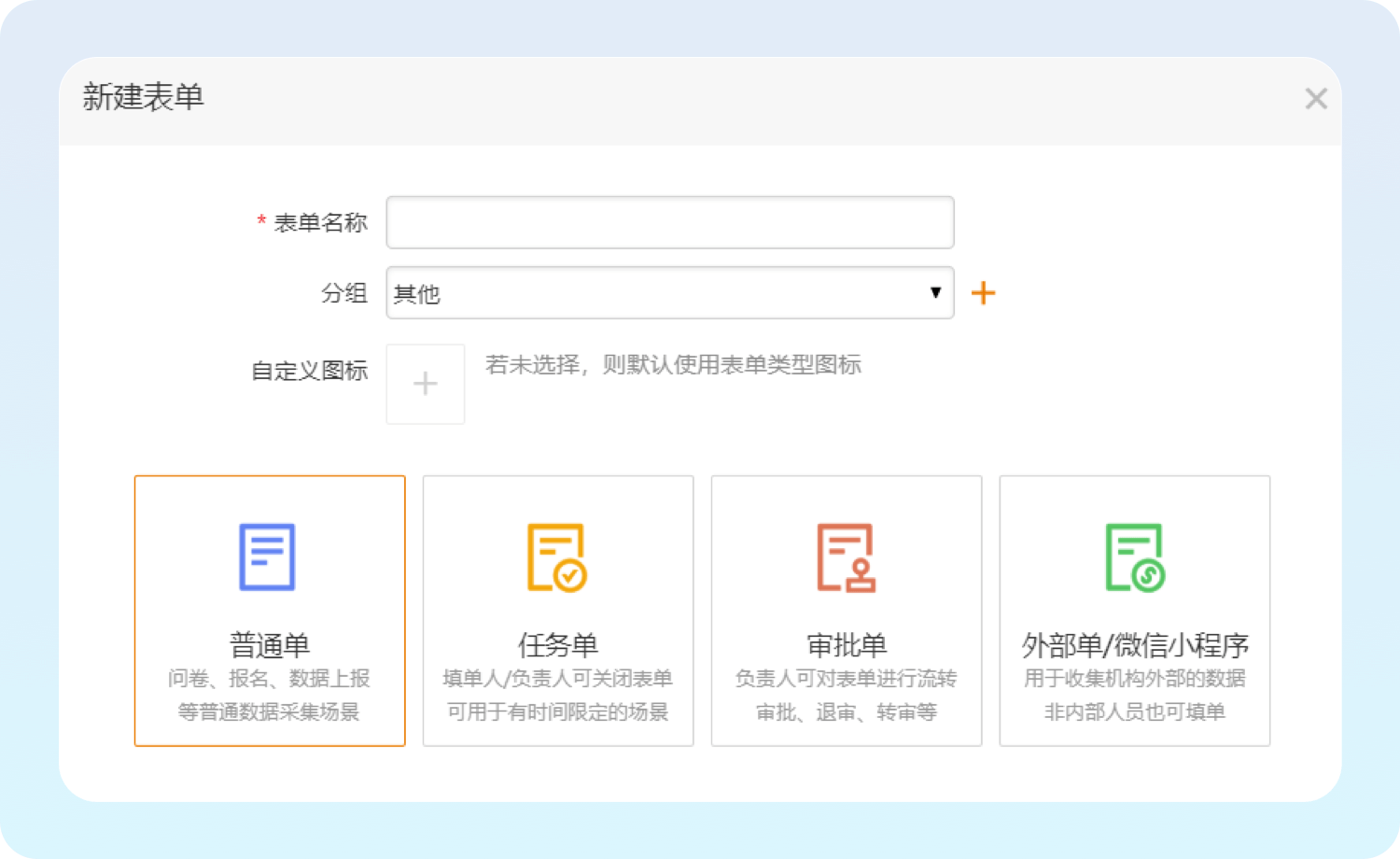Click the 任务单 description about 填单人/负责人
1400x859 pixels.
coord(558,679)
